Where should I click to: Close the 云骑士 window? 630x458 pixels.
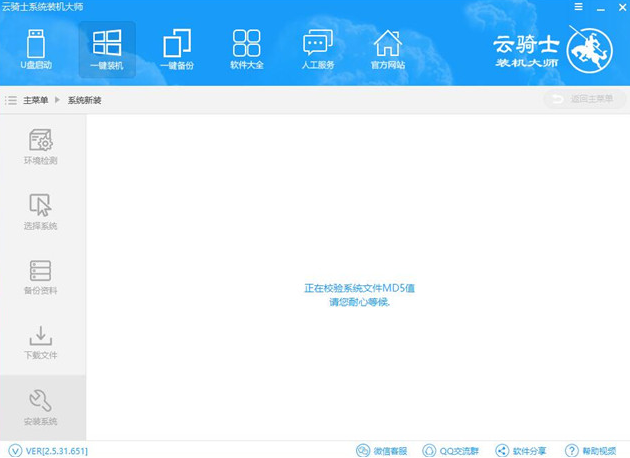(622, 7)
